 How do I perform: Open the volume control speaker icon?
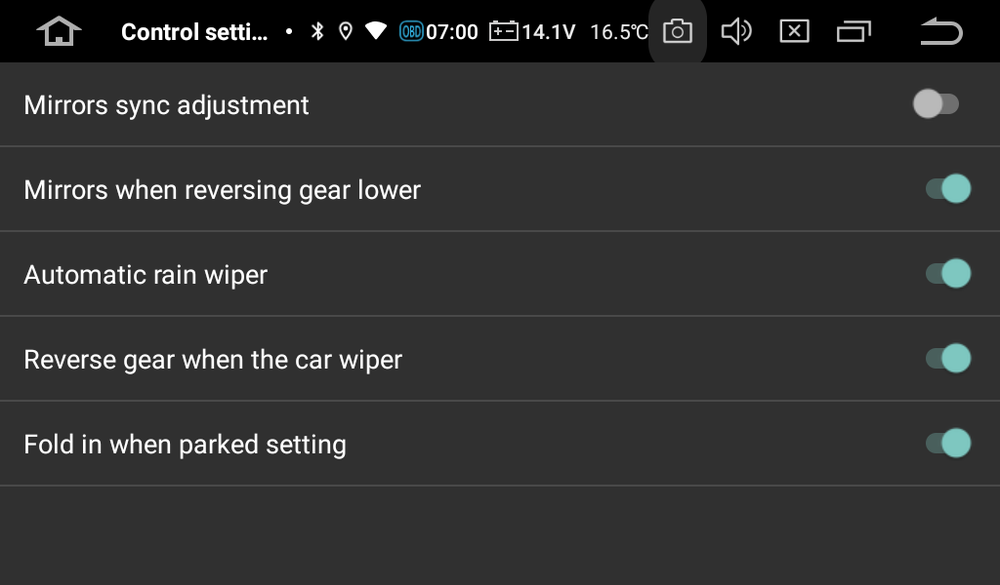737,31
